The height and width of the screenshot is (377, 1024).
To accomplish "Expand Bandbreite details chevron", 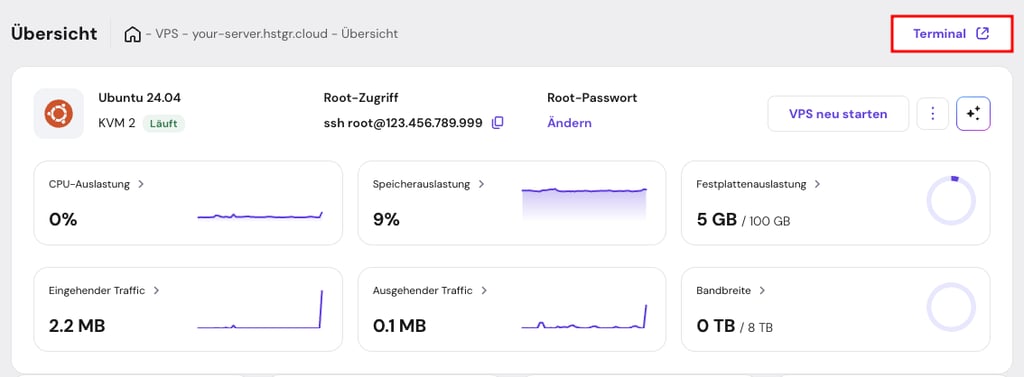I will [761, 290].
